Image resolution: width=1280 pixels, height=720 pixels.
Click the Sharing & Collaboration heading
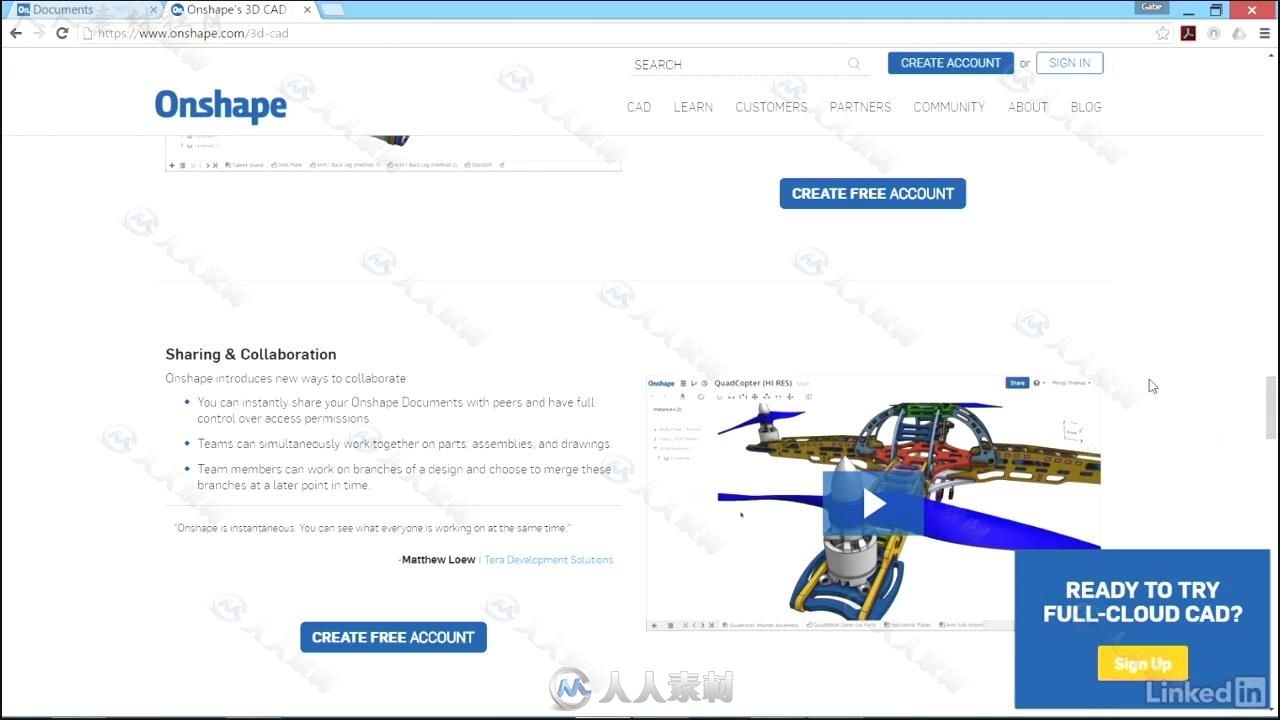(x=251, y=354)
